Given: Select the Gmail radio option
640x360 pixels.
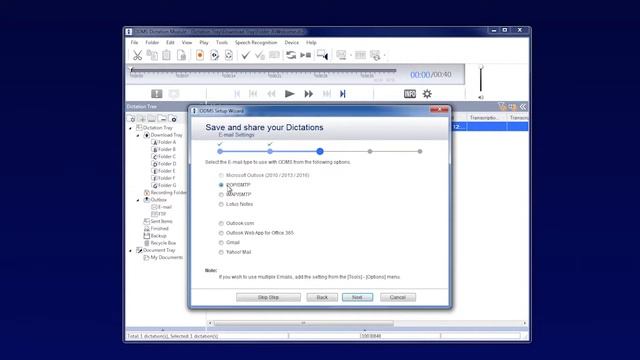Looking at the screenshot, I should pyautogui.click(x=221, y=242).
